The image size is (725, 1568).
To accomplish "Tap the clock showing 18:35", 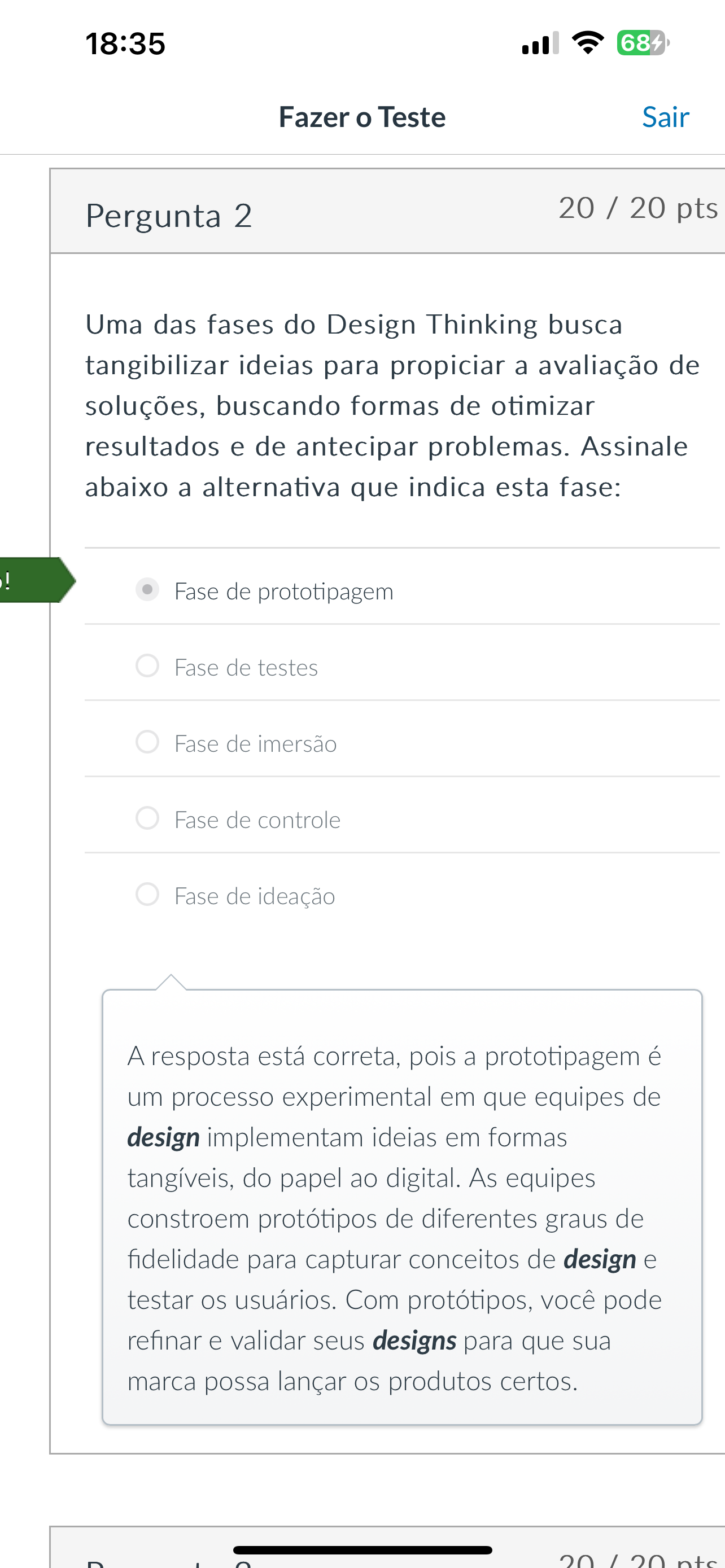I will (125, 44).
